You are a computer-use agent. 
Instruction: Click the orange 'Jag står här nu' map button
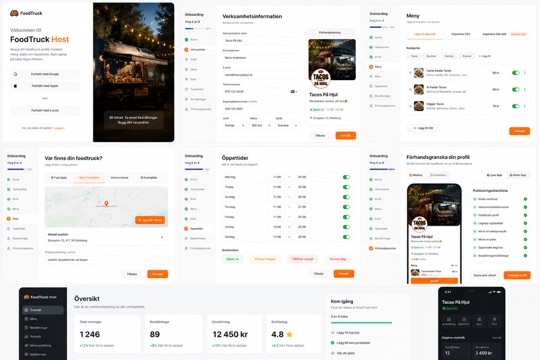[150, 220]
